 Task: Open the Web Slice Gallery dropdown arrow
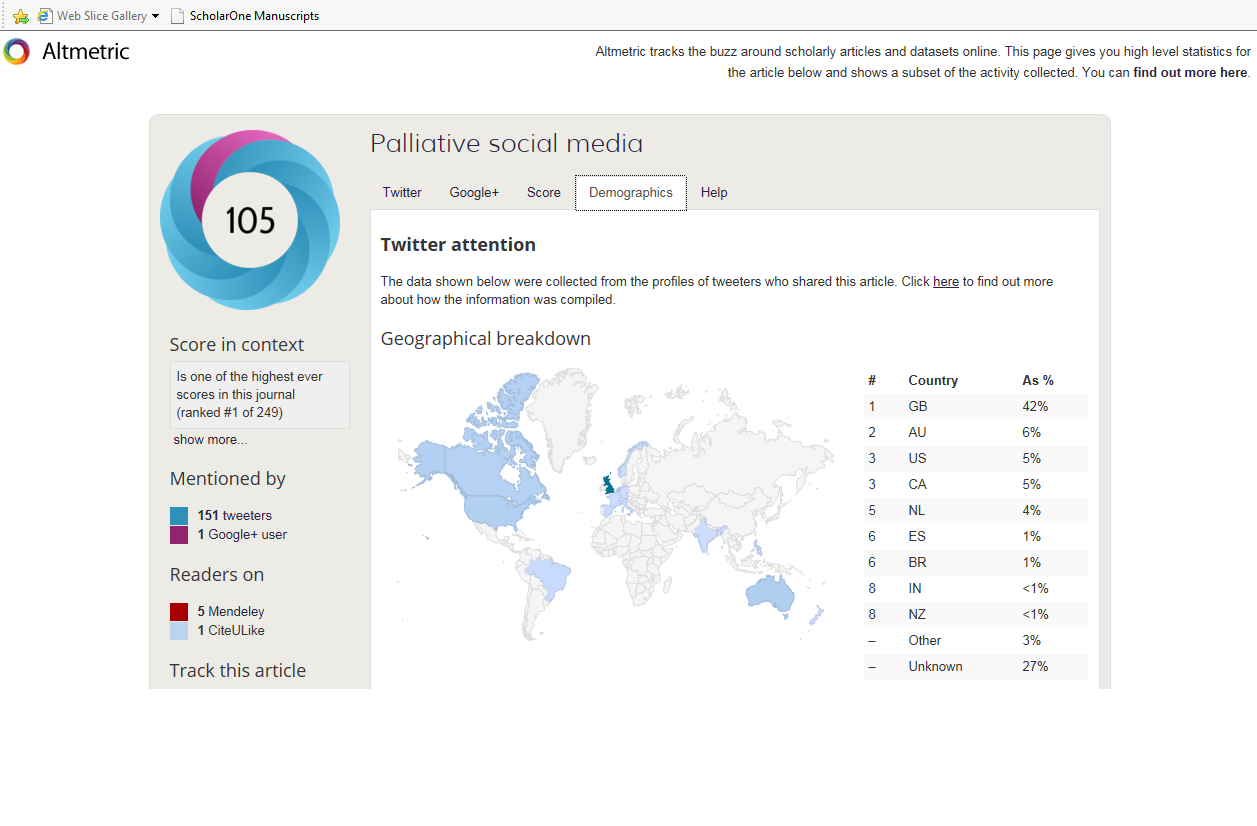point(155,16)
